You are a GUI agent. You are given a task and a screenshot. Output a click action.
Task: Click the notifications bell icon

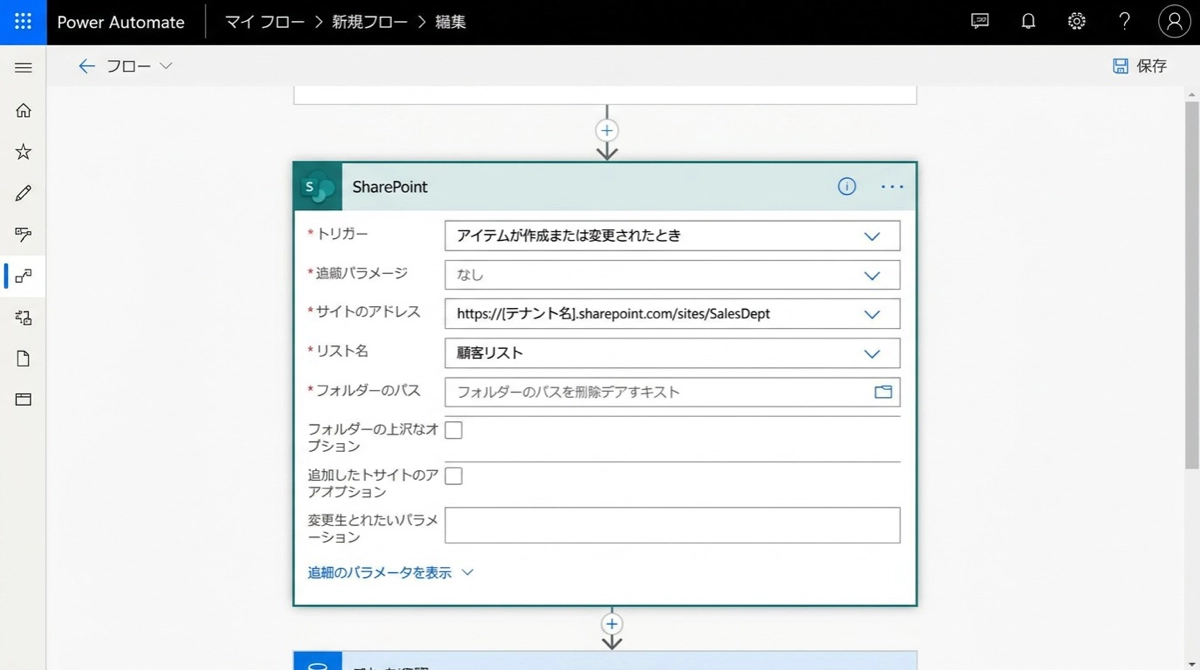click(1028, 22)
